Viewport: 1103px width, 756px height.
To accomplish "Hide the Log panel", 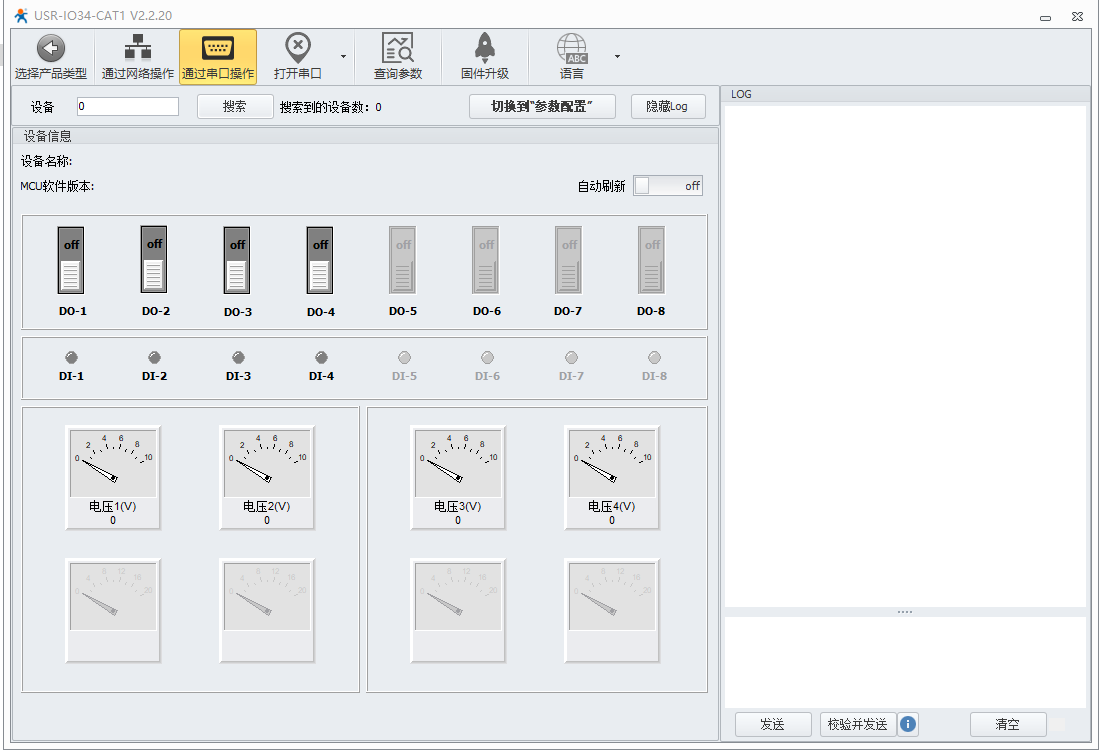I will coord(668,107).
